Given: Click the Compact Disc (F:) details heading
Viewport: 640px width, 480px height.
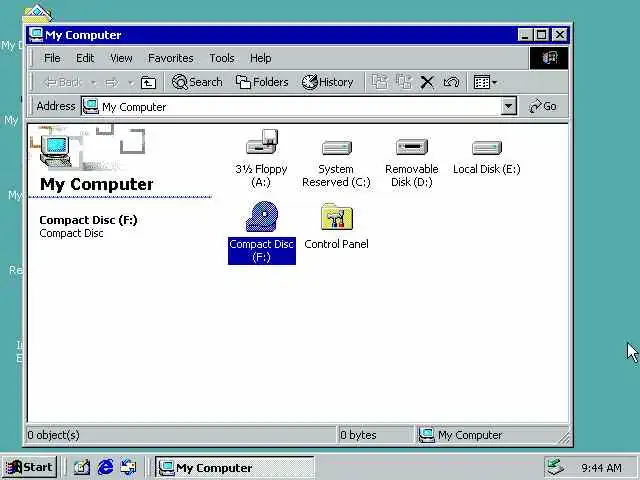Looking at the screenshot, I should tap(88, 220).
